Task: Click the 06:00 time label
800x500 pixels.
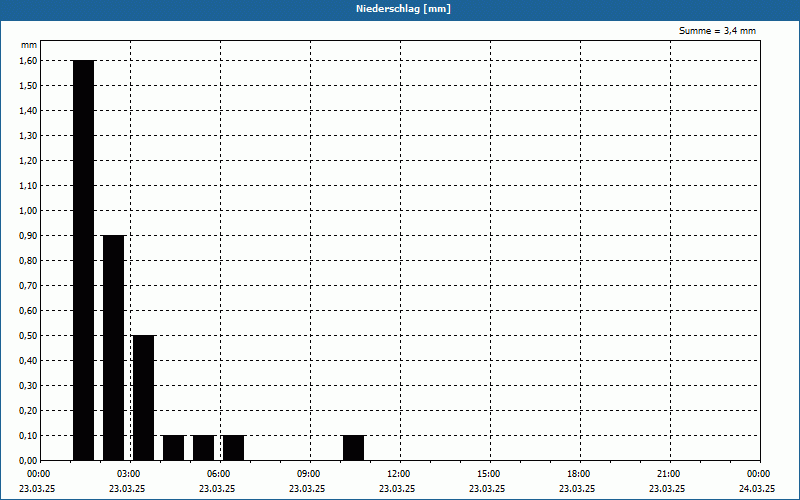Action: pyautogui.click(x=219, y=474)
